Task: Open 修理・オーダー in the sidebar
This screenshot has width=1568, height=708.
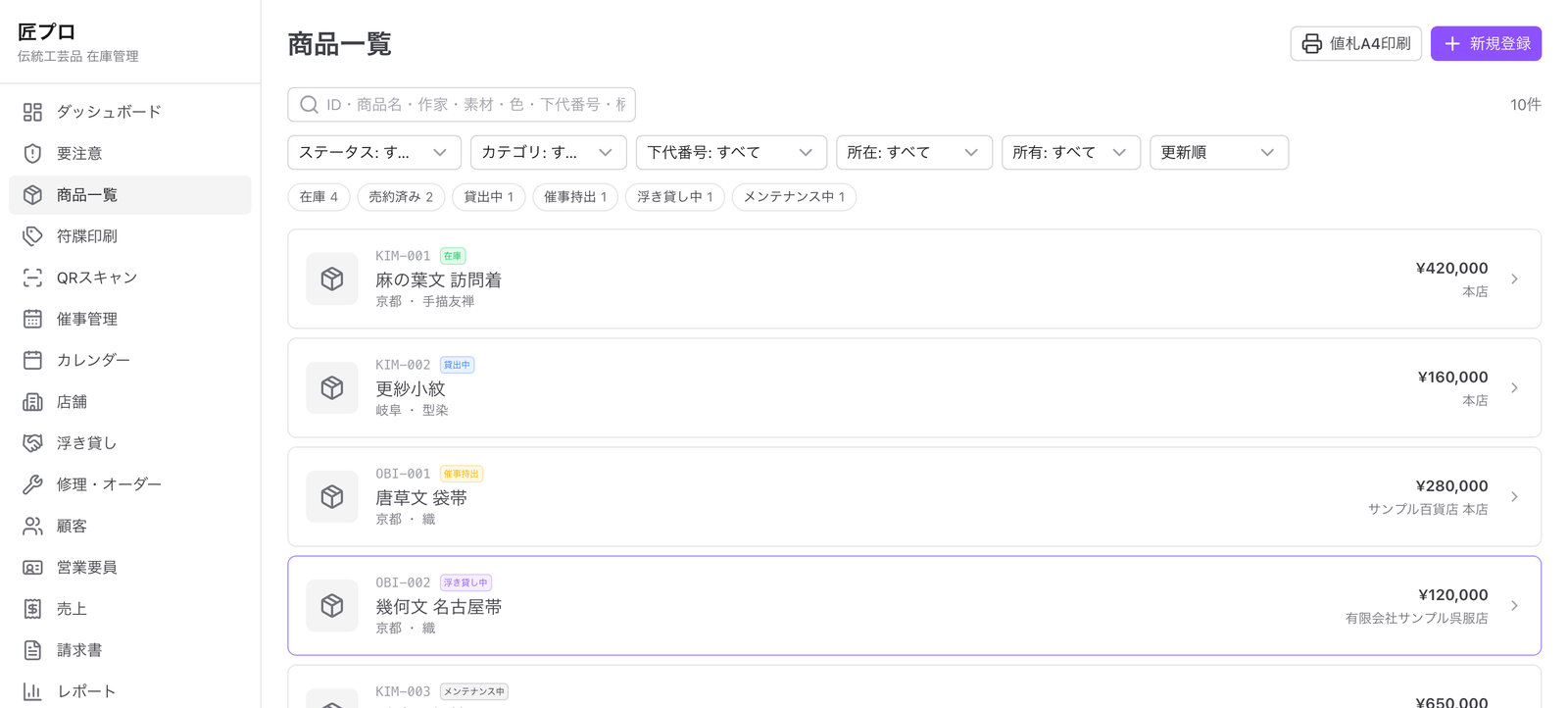Action: point(130,484)
